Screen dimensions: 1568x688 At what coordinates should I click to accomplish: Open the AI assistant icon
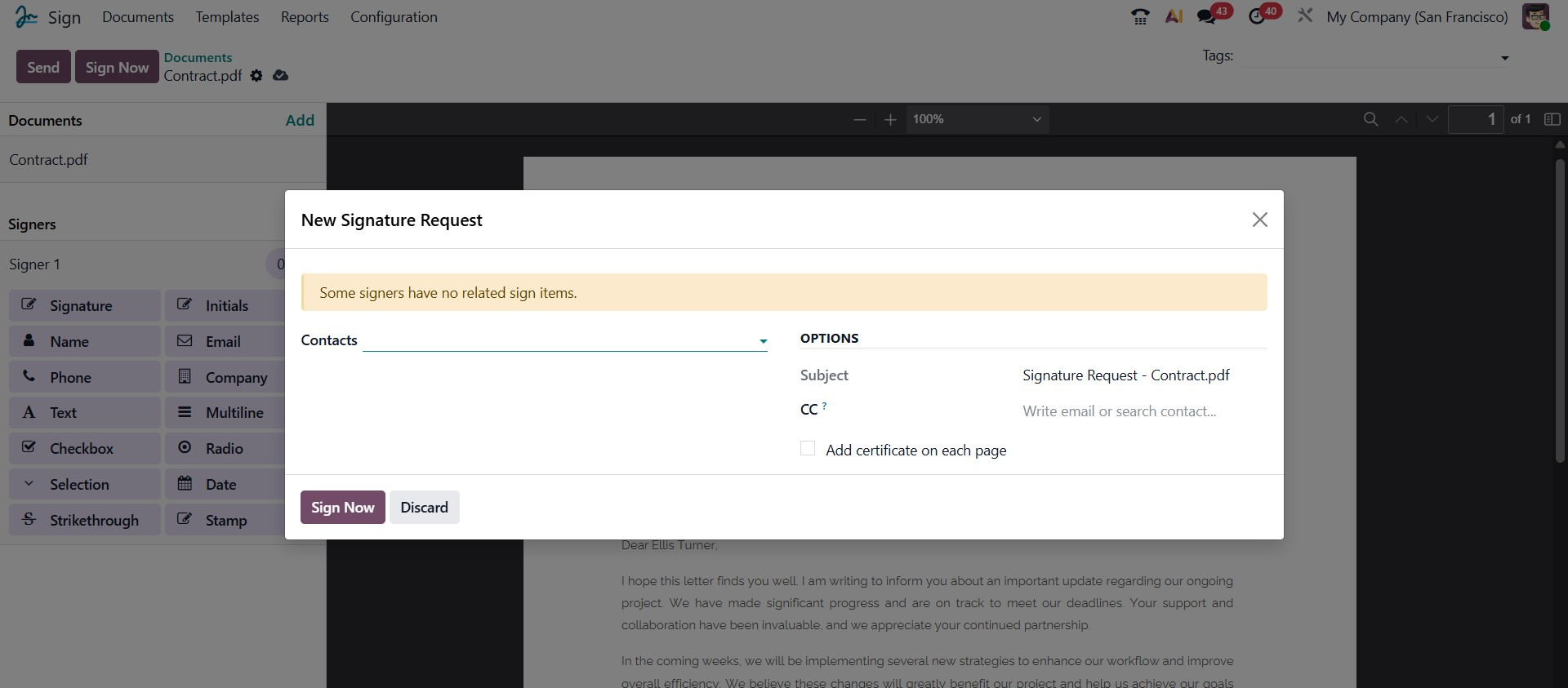1174,17
